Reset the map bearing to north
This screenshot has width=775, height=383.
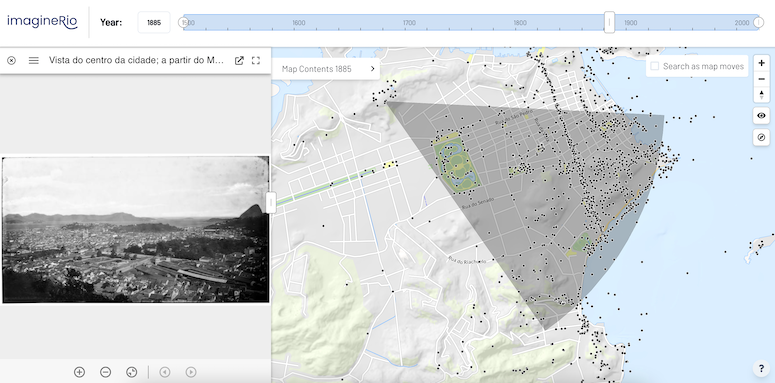tap(762, 95)
